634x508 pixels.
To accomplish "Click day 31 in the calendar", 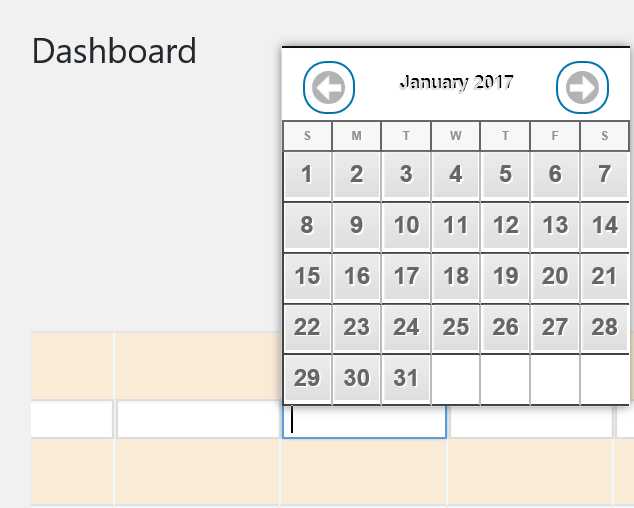I will (406, 378).
